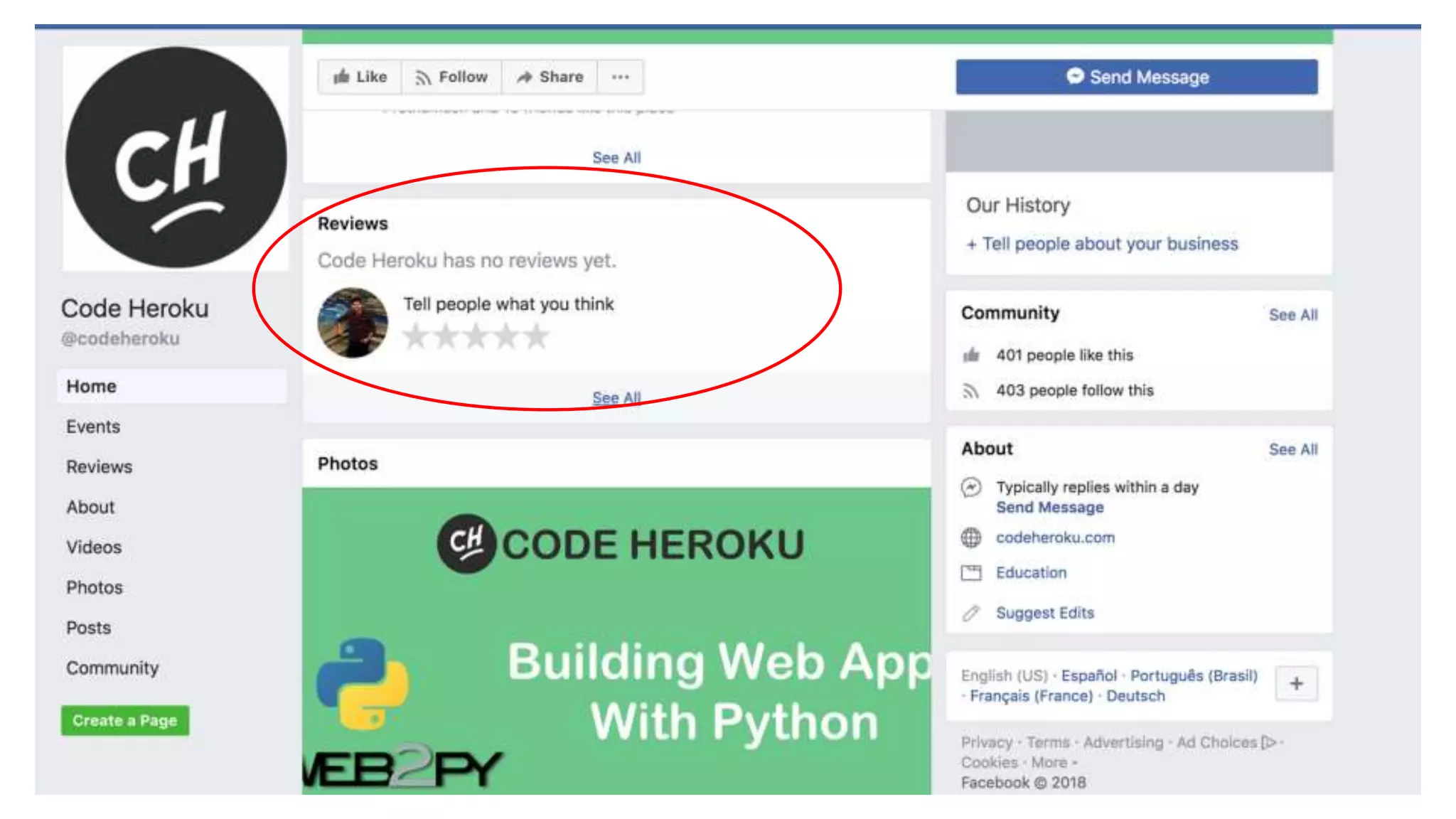Click See All in Community section

point(1292,315)
